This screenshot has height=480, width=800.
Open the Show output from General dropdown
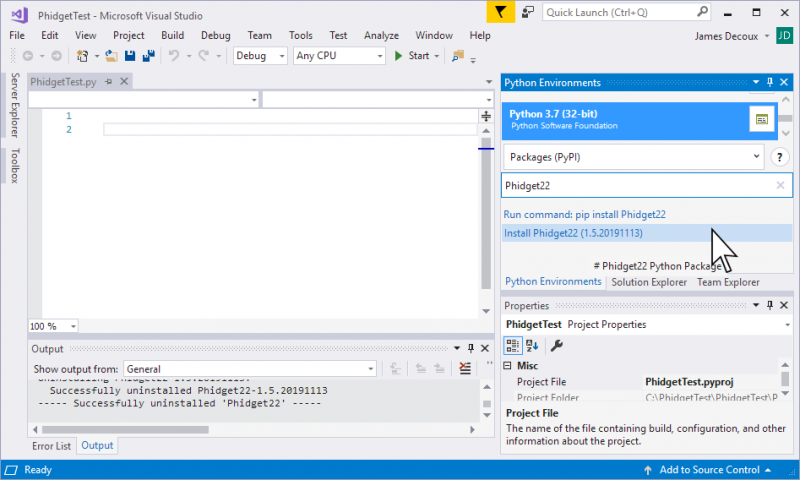coord(249,369)
